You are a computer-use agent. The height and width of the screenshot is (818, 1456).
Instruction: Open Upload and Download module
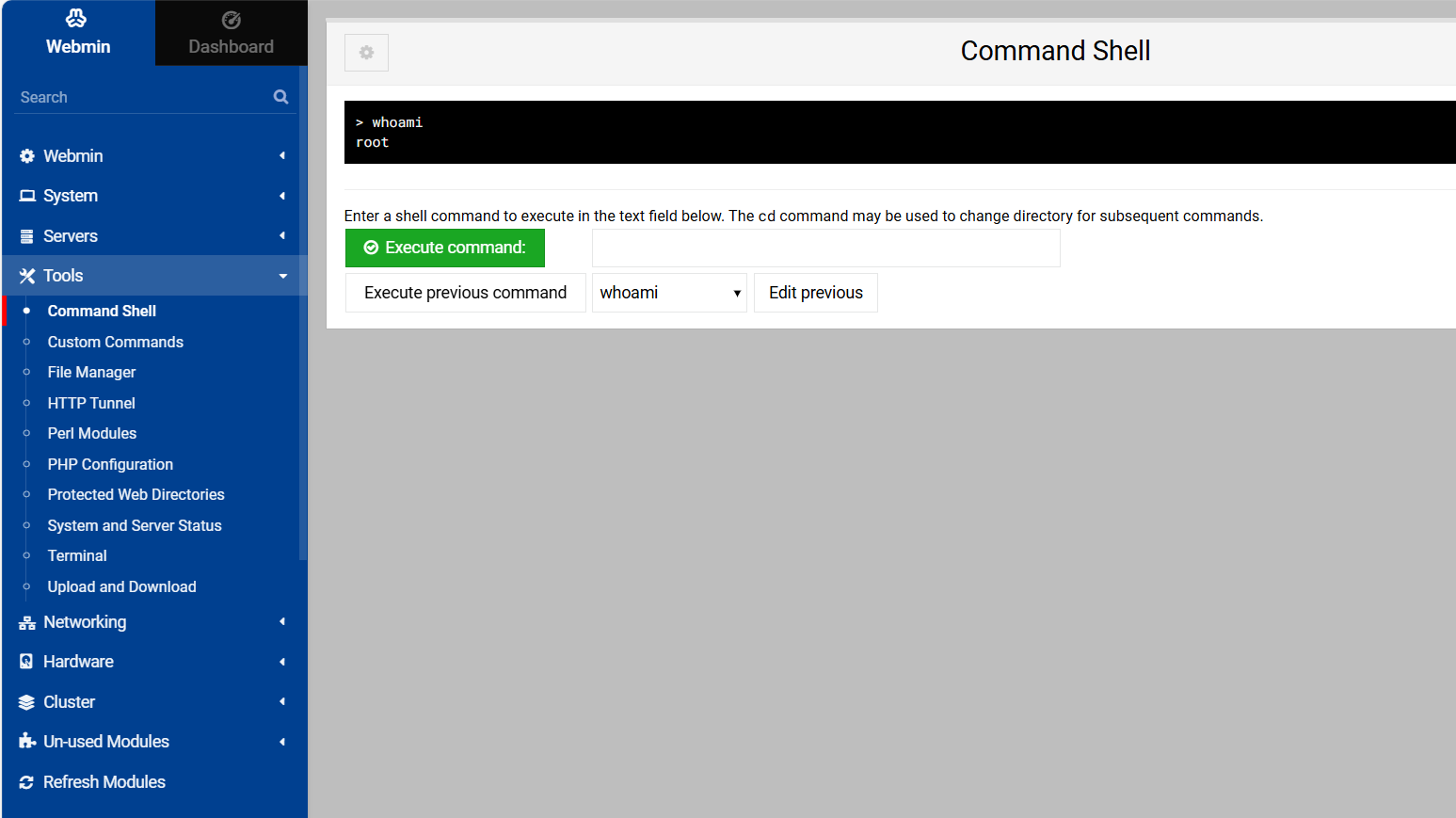122,586
